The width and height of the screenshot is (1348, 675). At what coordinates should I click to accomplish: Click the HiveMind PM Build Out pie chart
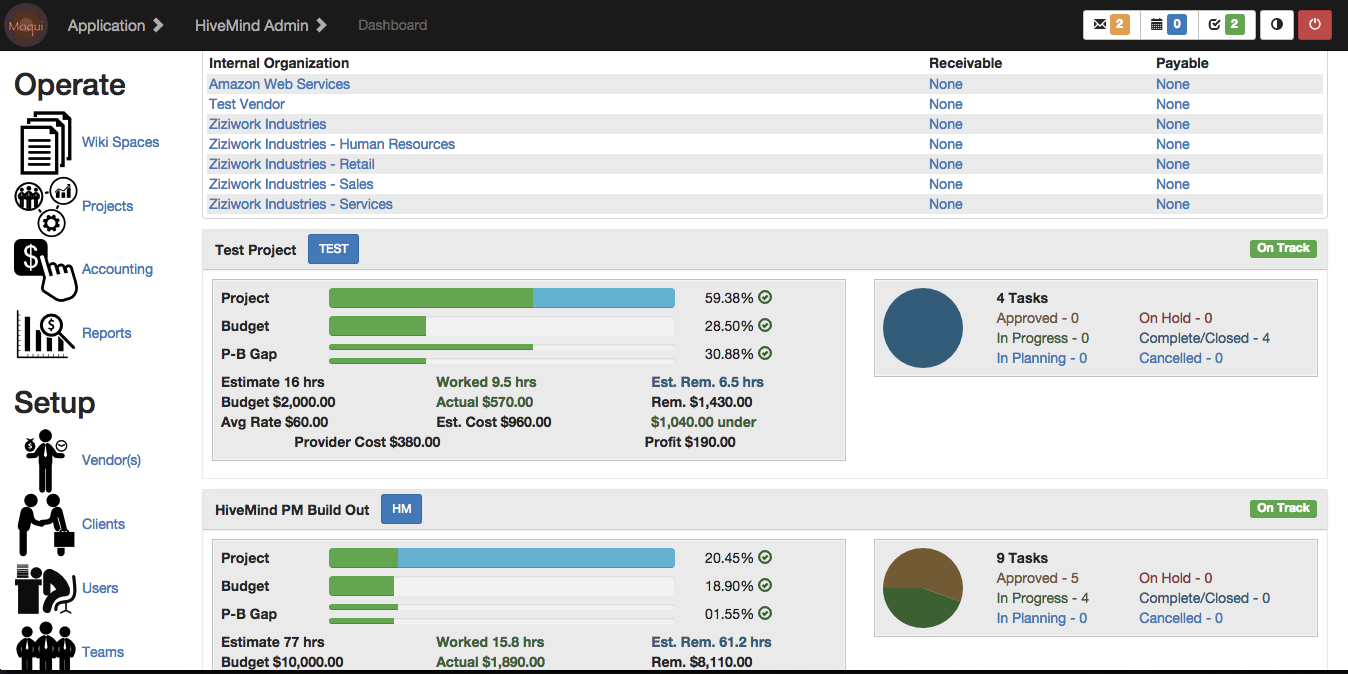coord(922,588)
